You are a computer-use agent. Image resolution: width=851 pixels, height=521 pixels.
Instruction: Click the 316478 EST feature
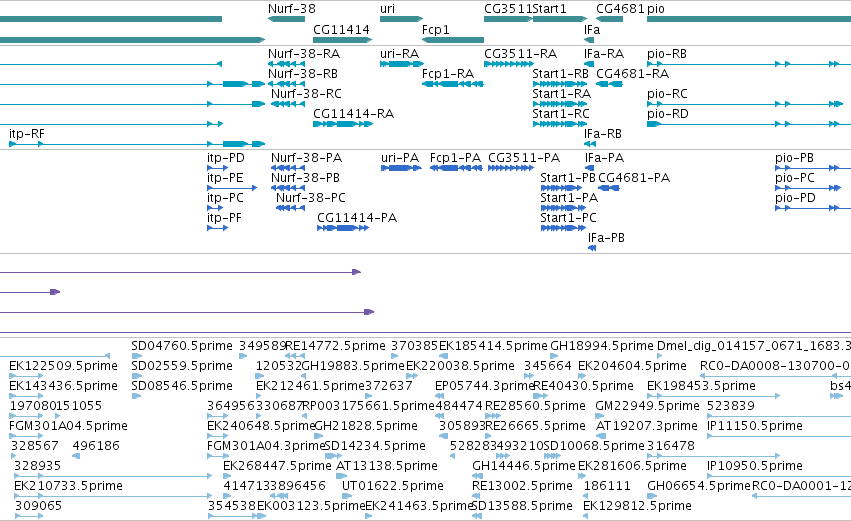pyautogui.click(x=714, y=456)
